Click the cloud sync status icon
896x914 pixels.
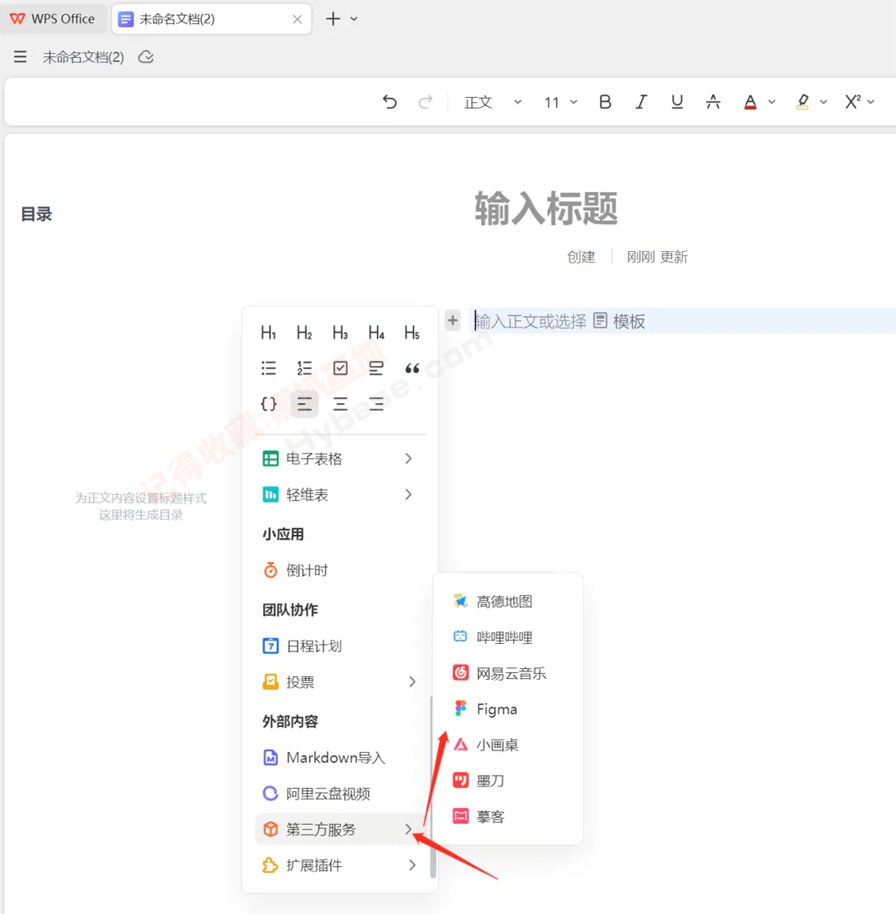[146, 57]
